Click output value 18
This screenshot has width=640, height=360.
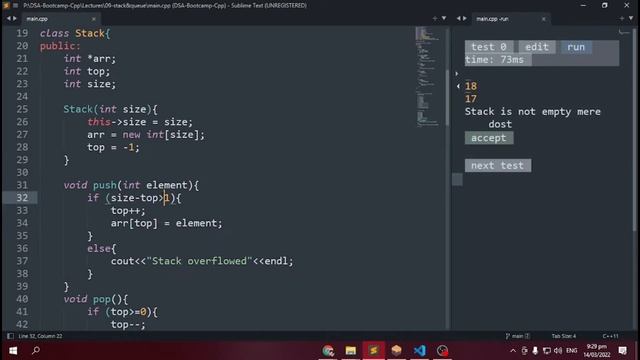pyautogui.click(x=471, y=86)
